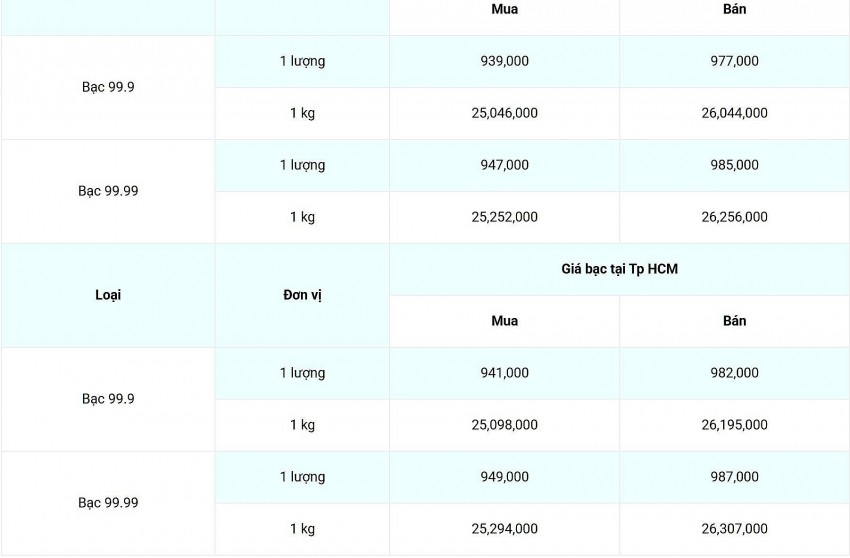Click the 947,000 buy price cell
Screen dimensions: 850x558
click(504, 165)
